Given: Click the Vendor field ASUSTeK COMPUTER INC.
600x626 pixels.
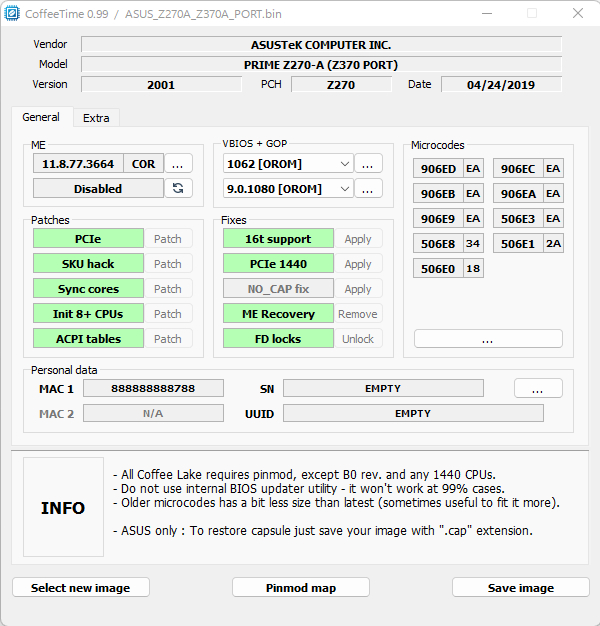Looking at the screenshot, I should tap(321, 44).
